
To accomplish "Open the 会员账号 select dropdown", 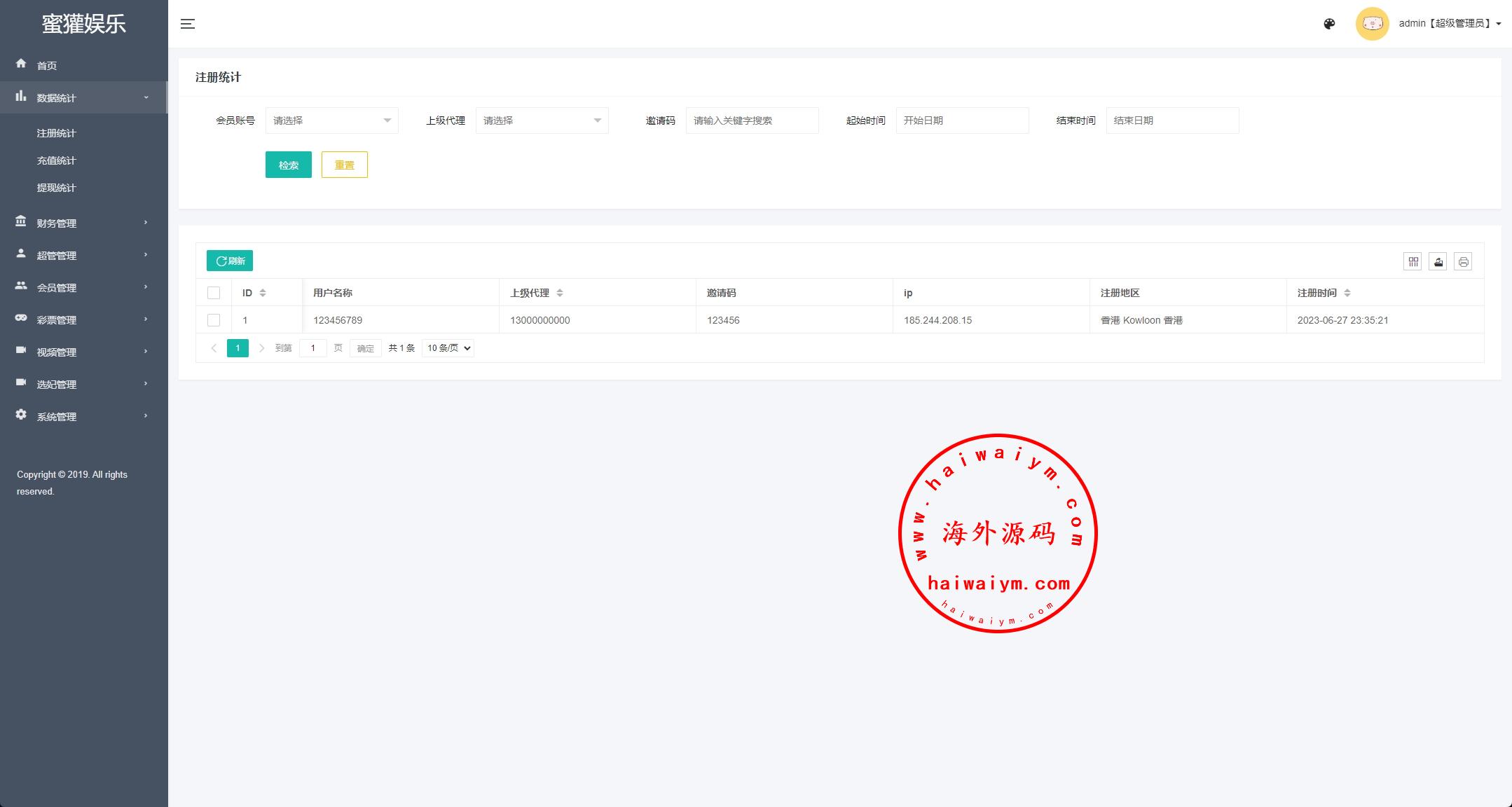I will (331, 120).
